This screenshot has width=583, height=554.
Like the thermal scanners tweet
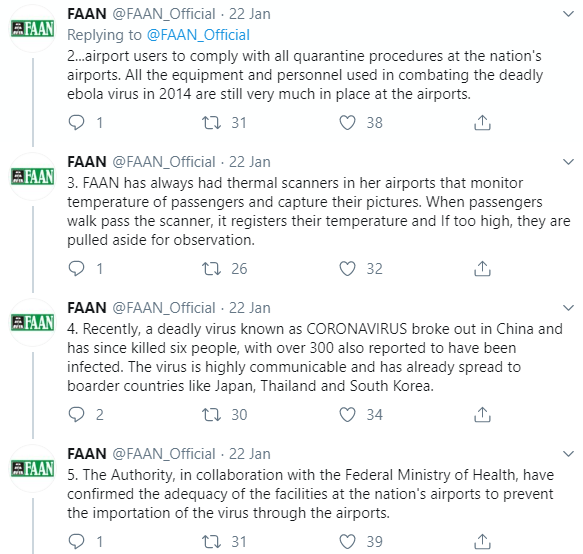tap(347, 268)
